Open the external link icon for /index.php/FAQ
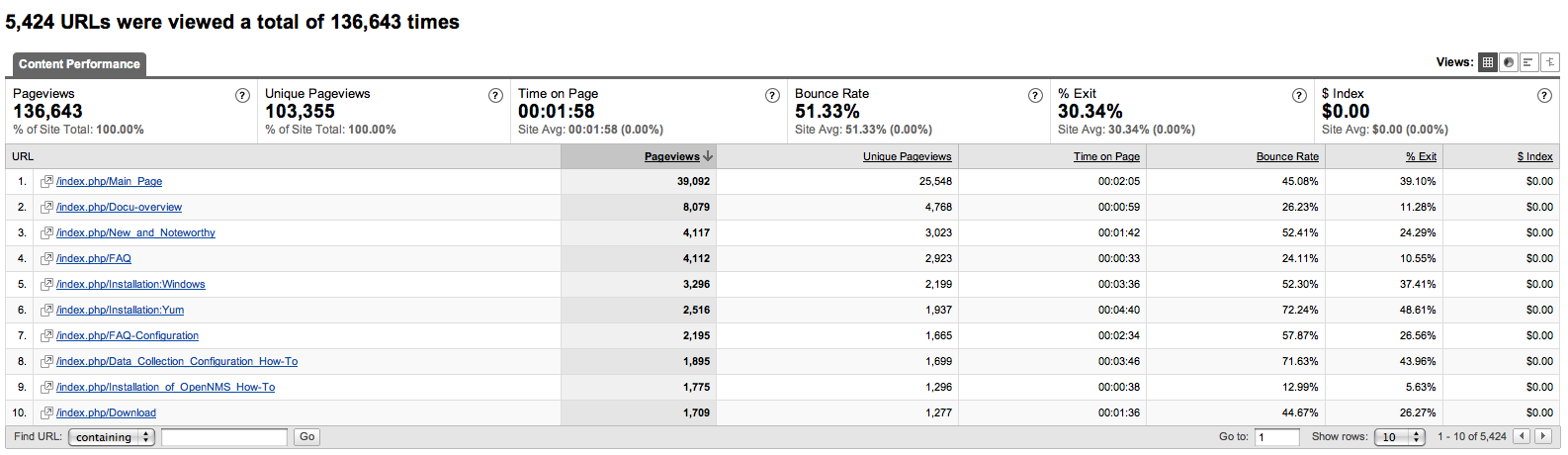Image resolution: width=1568 pixels, height=455 pixels. tap(46, 258)
